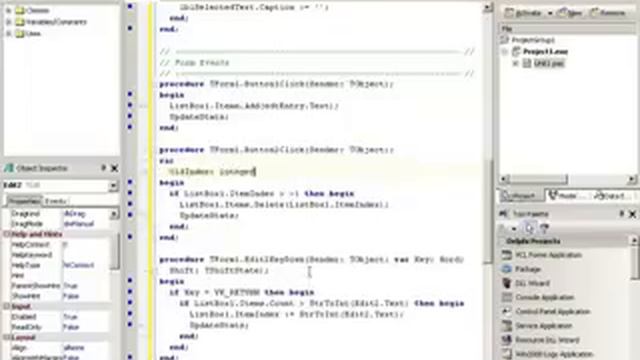Pin the Object Inspector panel
This screenshot has width=640, height=360.
(x=103, y=168)
